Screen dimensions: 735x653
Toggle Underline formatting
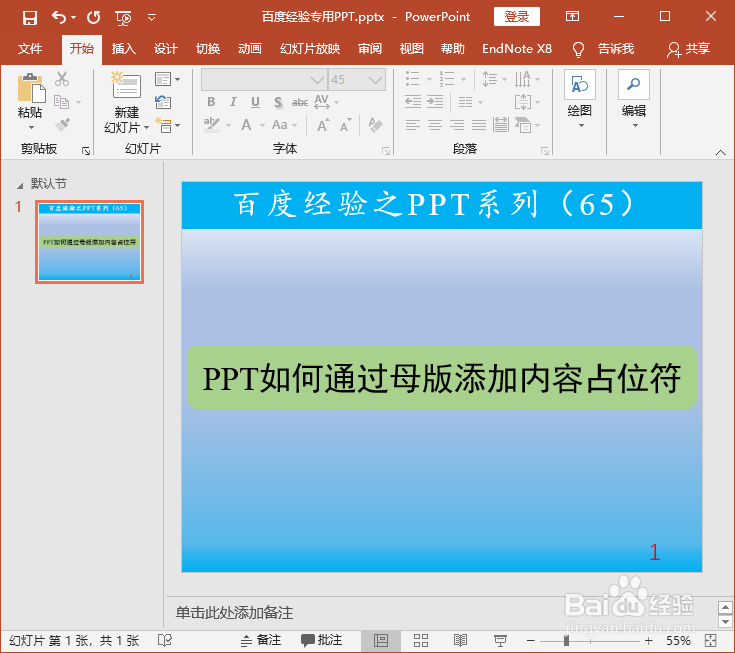255,102
